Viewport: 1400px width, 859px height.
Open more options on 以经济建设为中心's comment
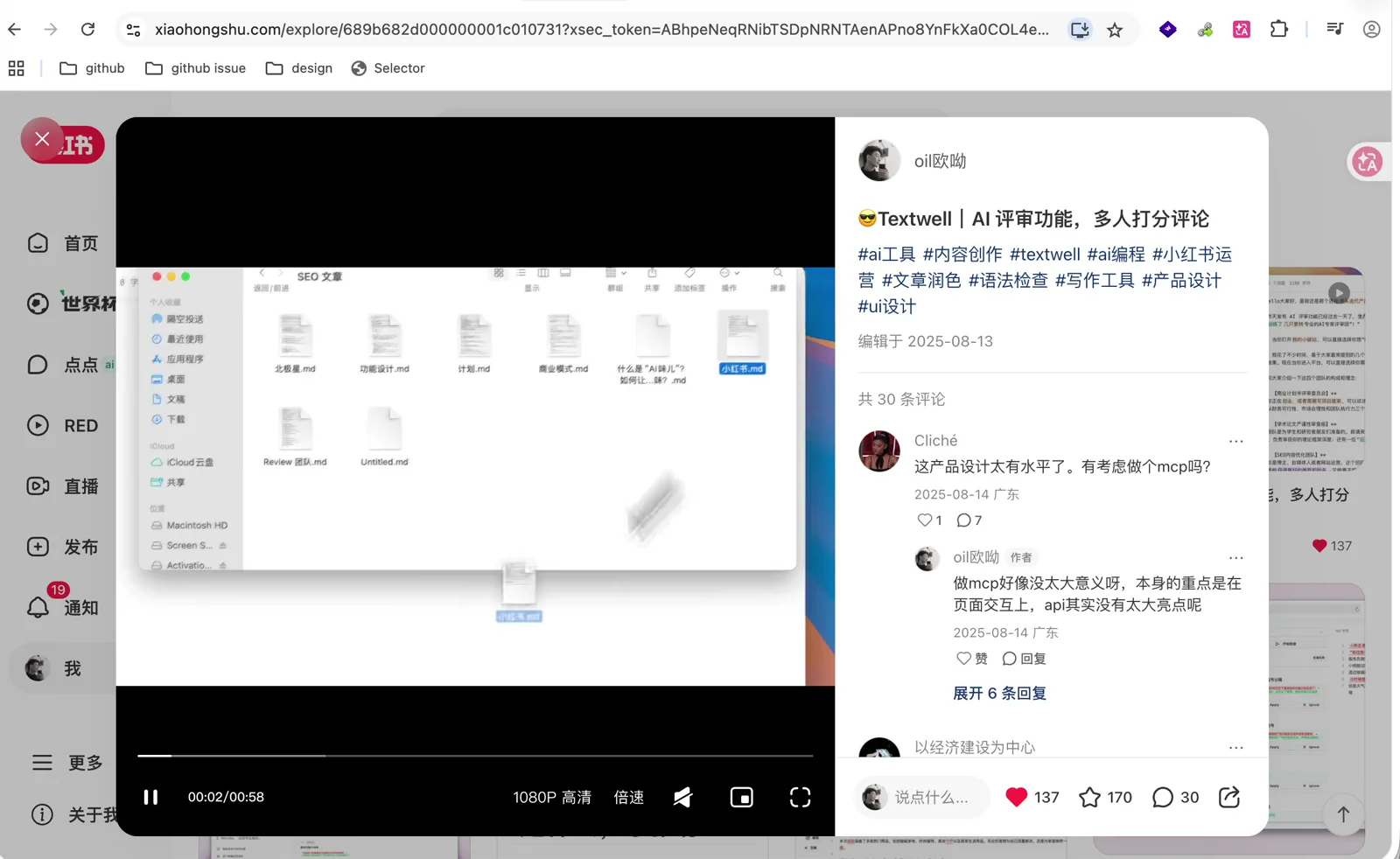coord(1235,748)
